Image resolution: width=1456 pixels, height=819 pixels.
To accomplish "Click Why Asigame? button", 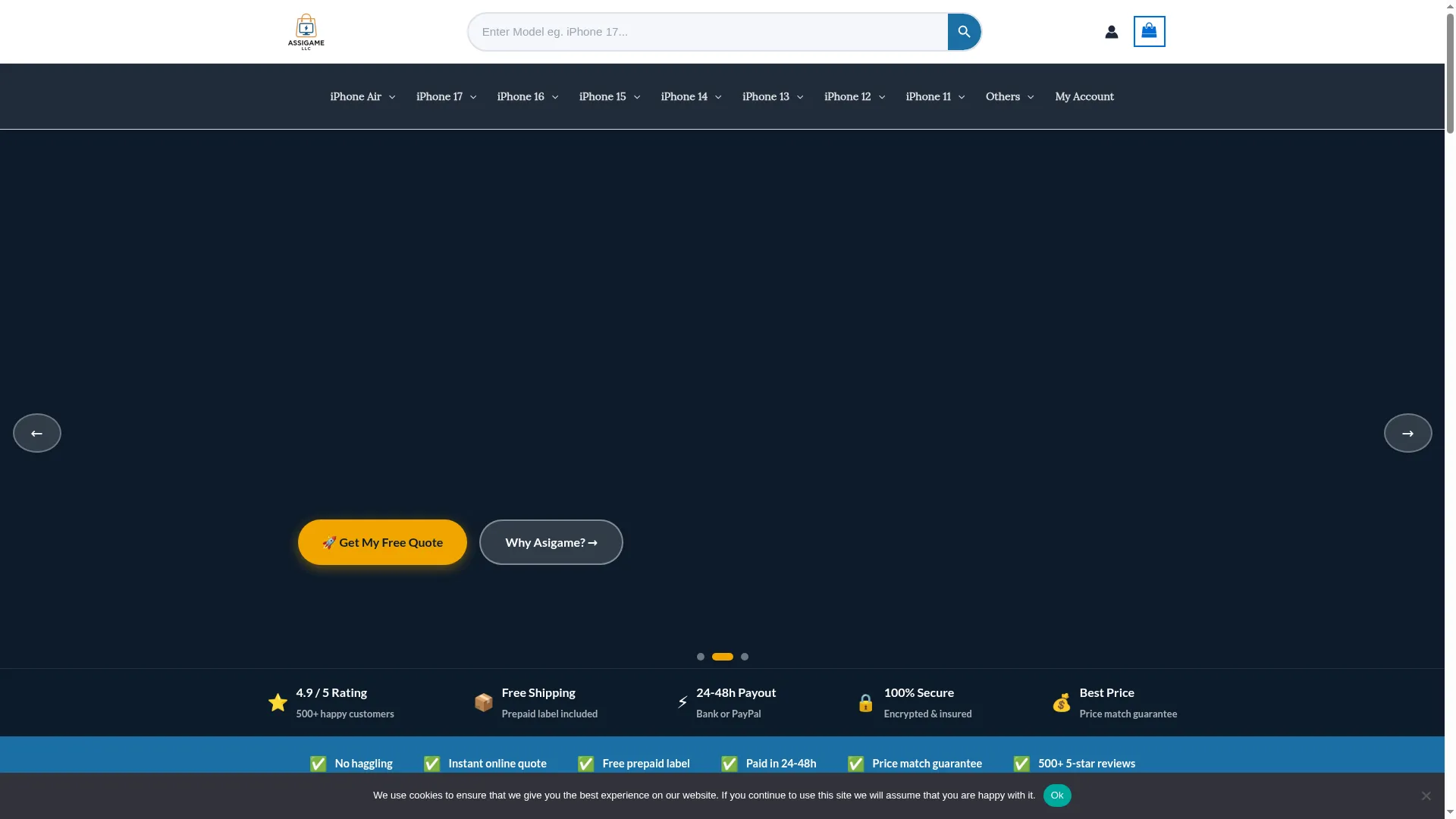I will pos(551,542).
